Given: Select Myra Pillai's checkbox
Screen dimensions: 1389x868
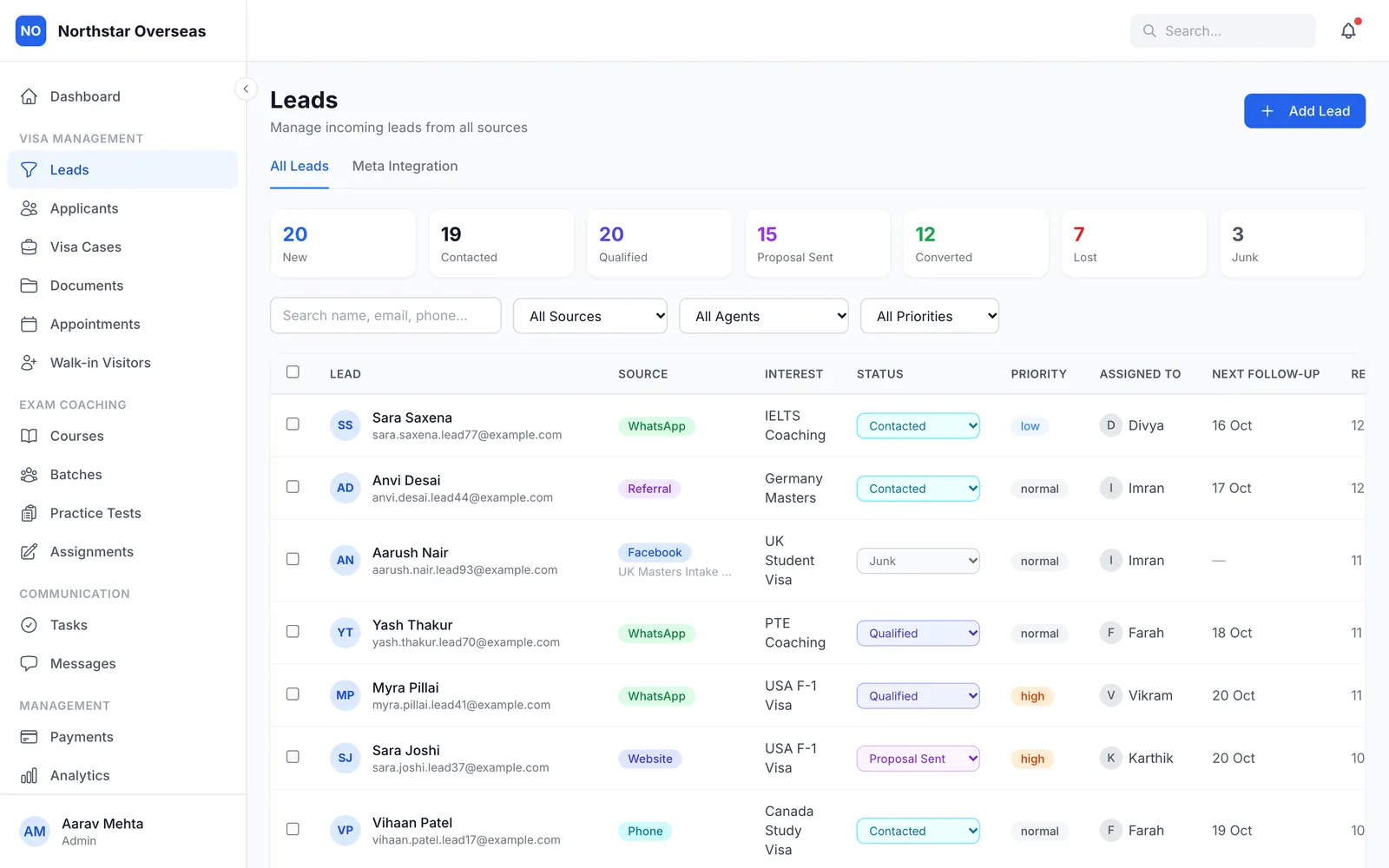Looking at the screenshot, I should pos(293,694).
